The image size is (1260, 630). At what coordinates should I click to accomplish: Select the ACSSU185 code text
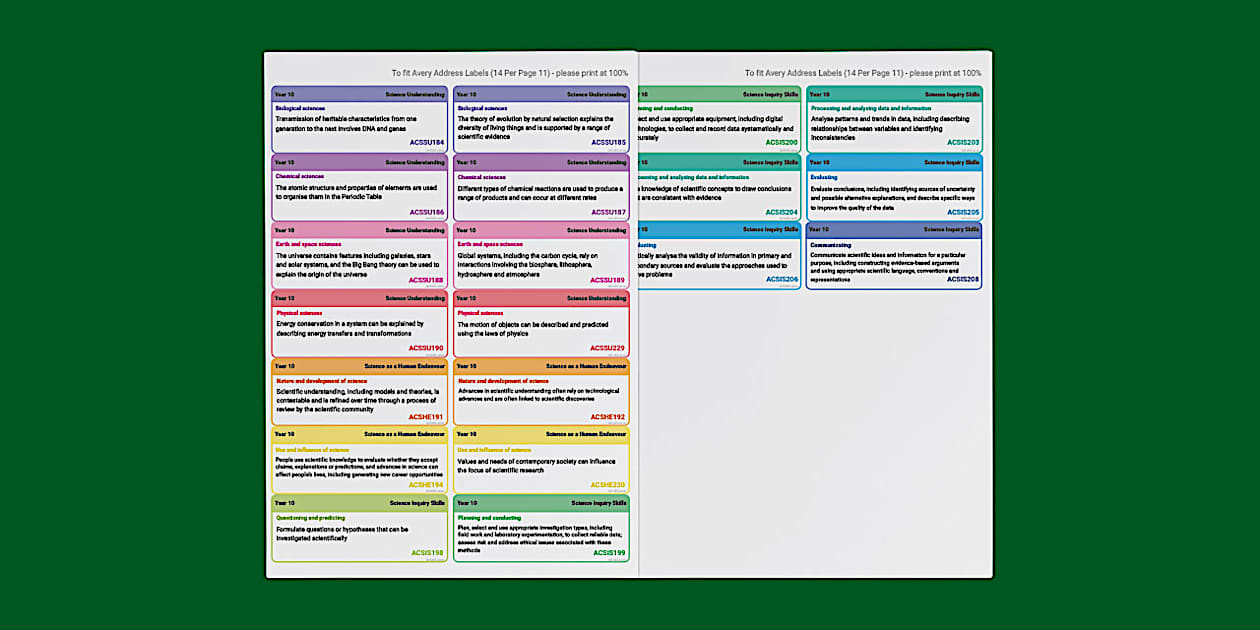[x=608, y=143]
